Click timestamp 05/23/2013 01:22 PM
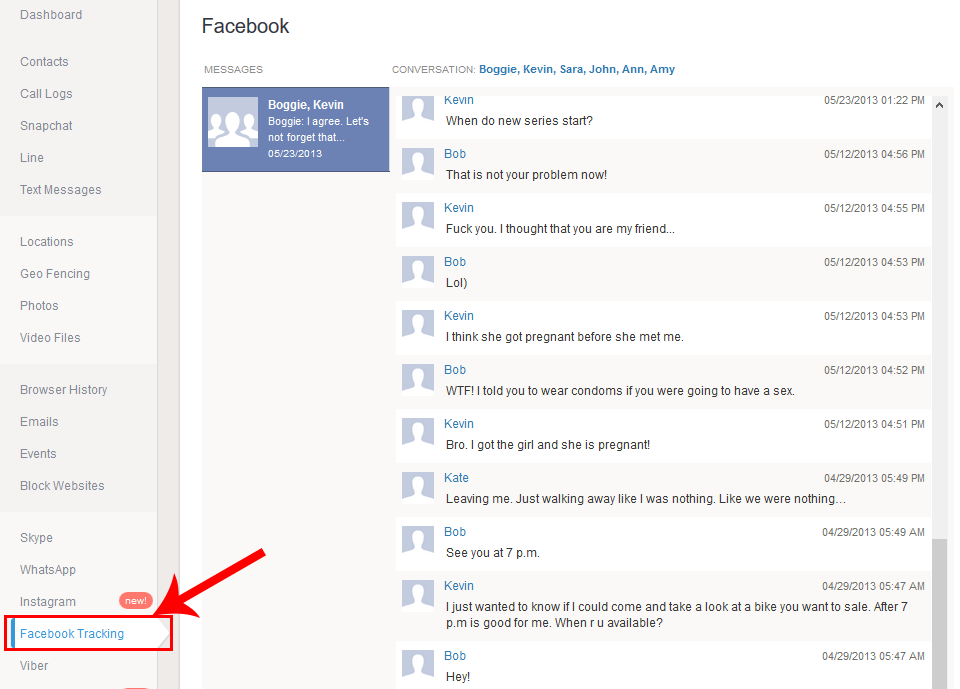 pos(874,100)
